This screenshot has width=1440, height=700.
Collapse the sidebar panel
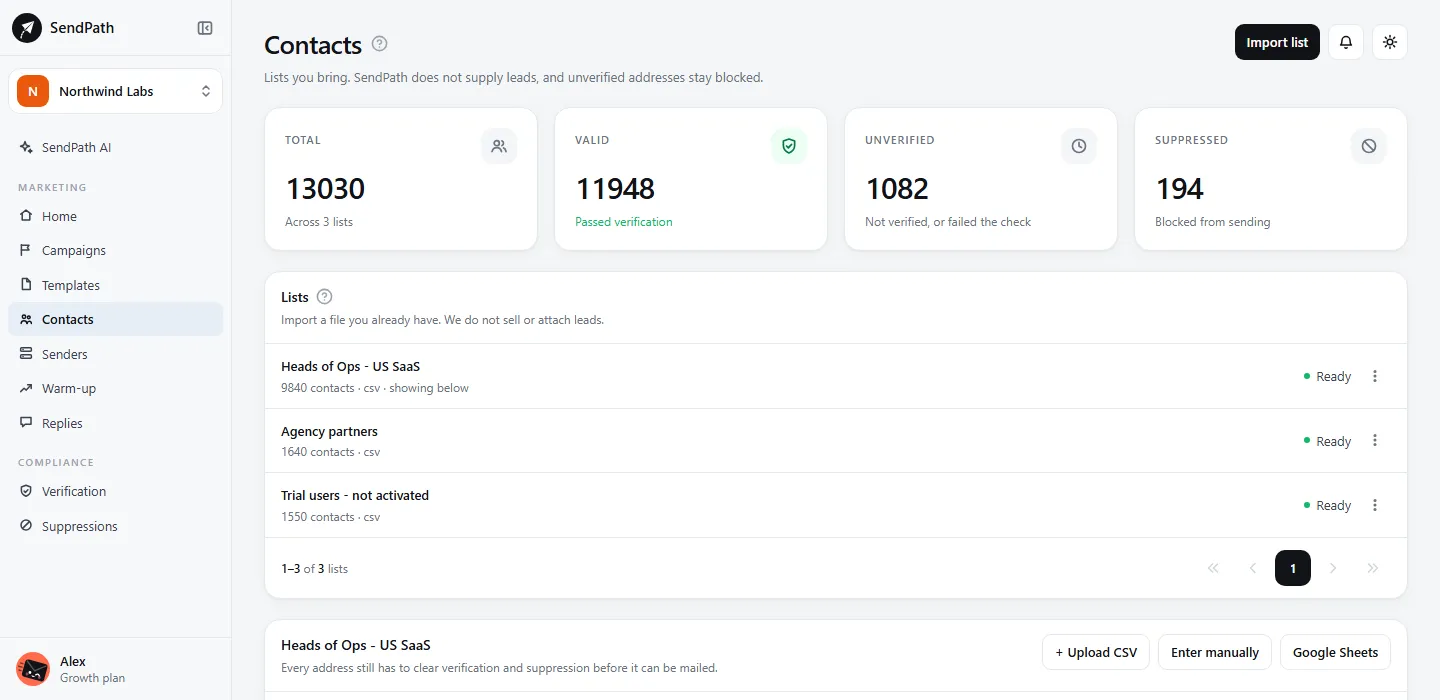pos(205,28)
